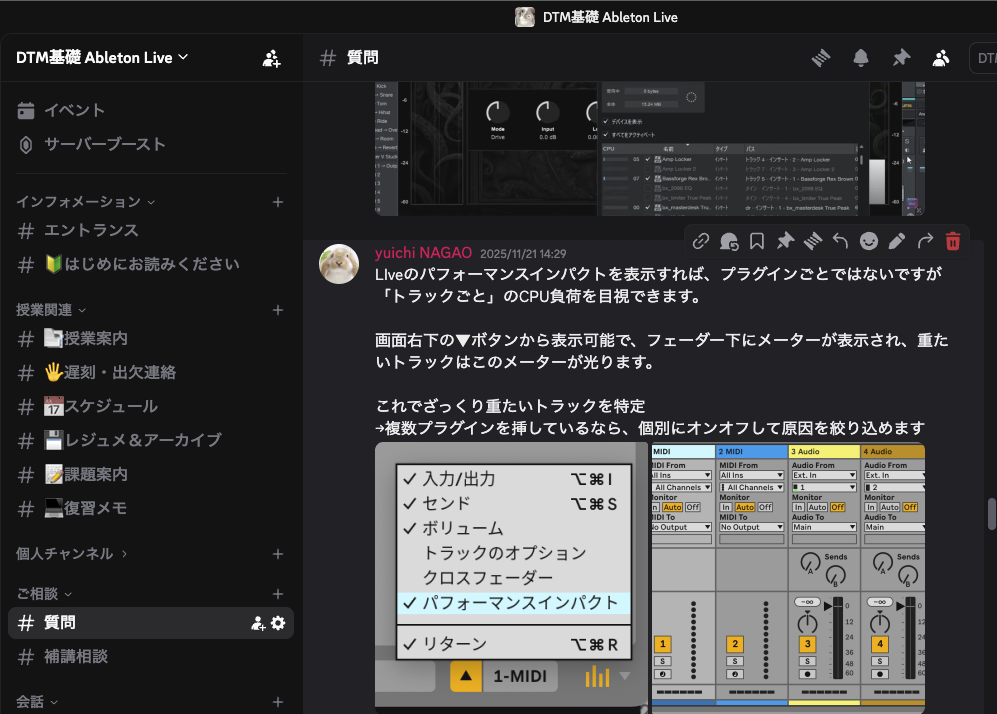The height and width of the screenshot is (714, 997).
Task: Open settings gear for 質問 channel
Action: tap(278, 623)
